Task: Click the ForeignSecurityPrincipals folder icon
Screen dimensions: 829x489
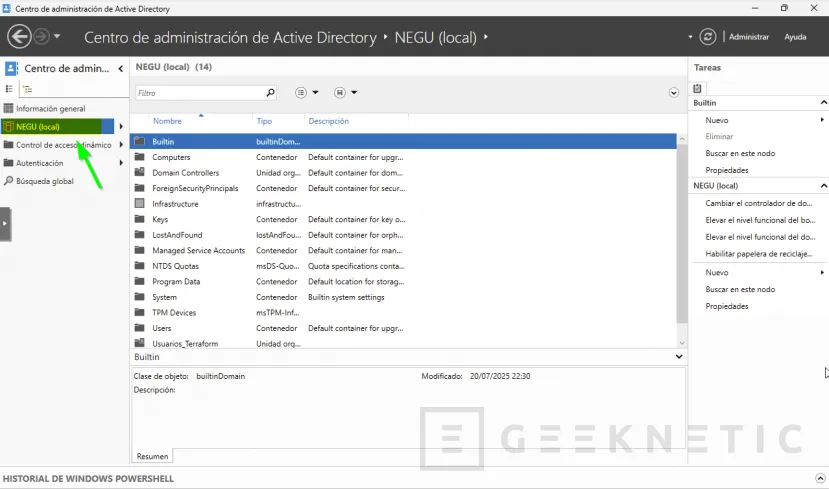Action: coord(140,188)
